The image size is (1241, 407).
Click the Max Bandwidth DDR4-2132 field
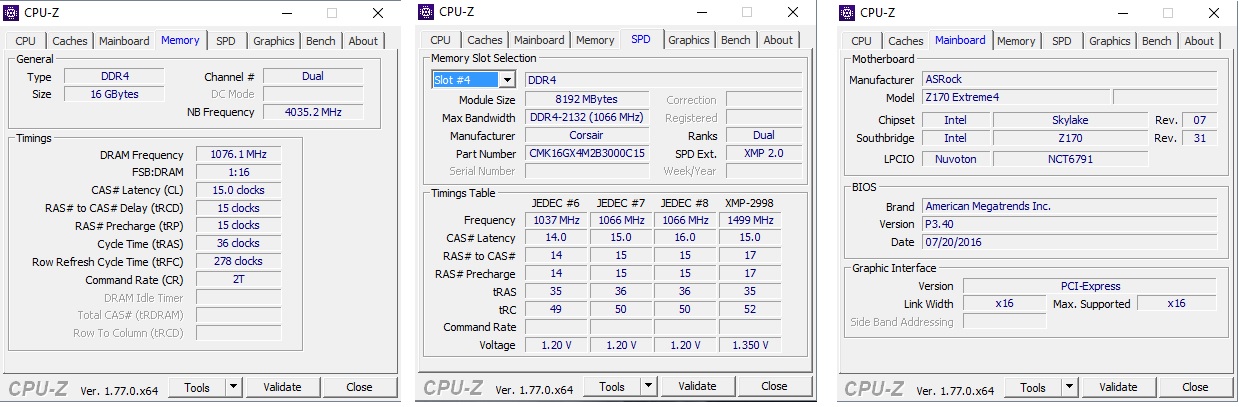click(587, 118)
